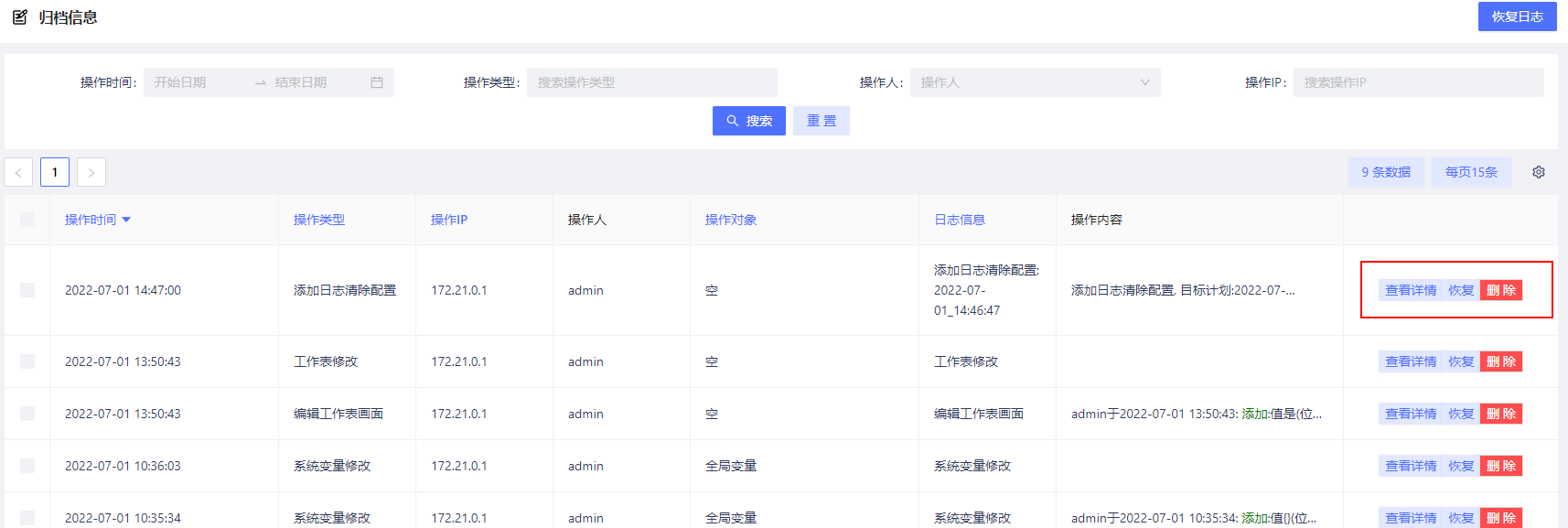Image resolution: width=1568 pixels, height=528 pixels.
Task: Check the 编辑工作表画面 row checkbox
Action: [x=27, y=414]
